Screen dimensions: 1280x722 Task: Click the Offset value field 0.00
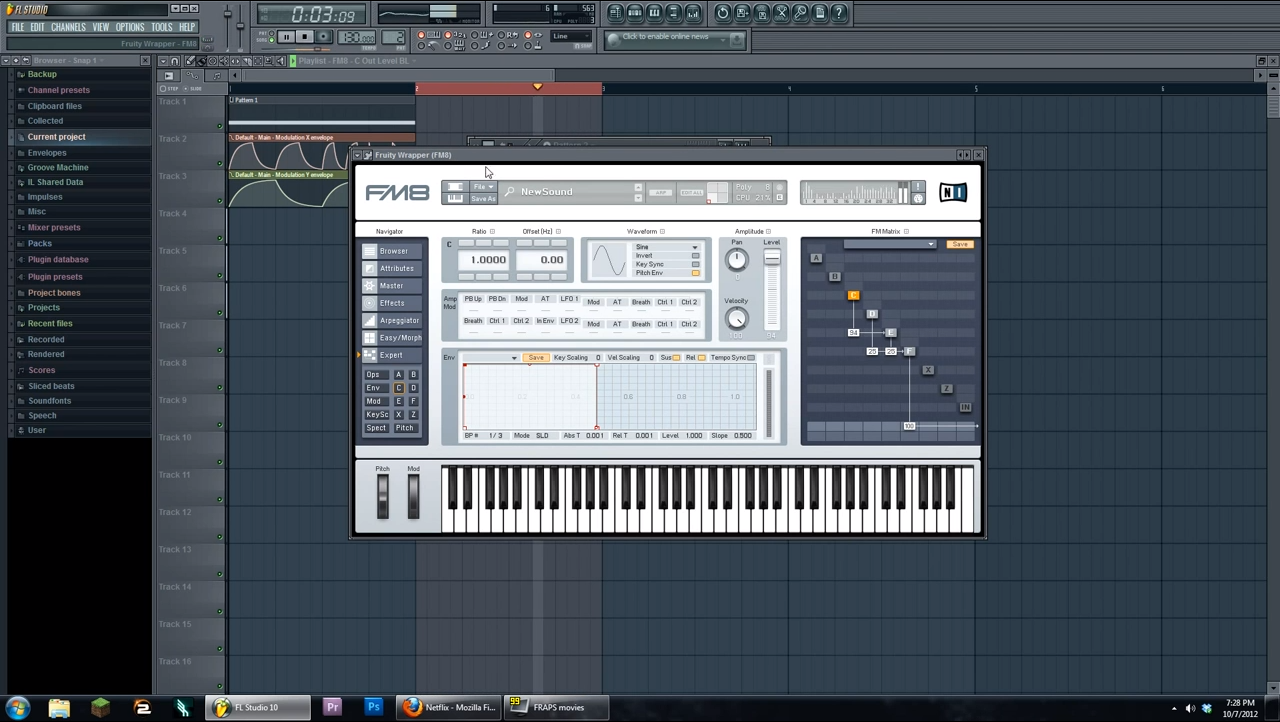(x=542, y=260)
